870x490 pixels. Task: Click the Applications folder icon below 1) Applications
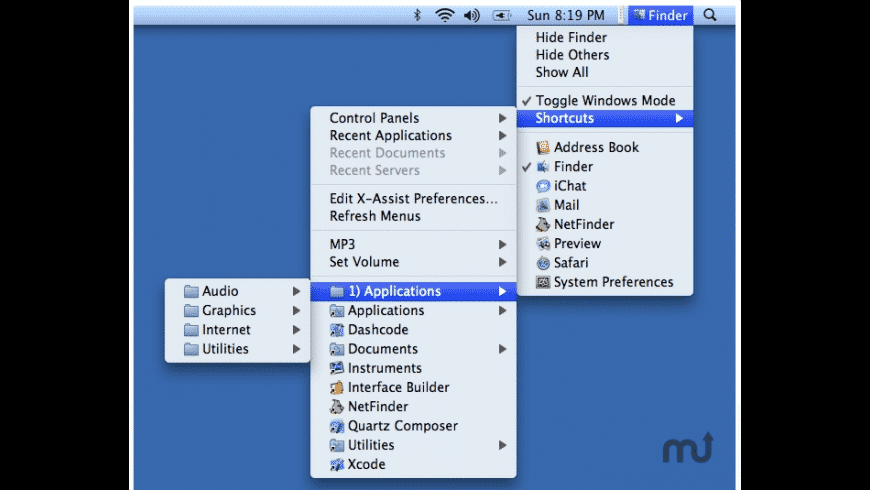[x=336, y=310]
